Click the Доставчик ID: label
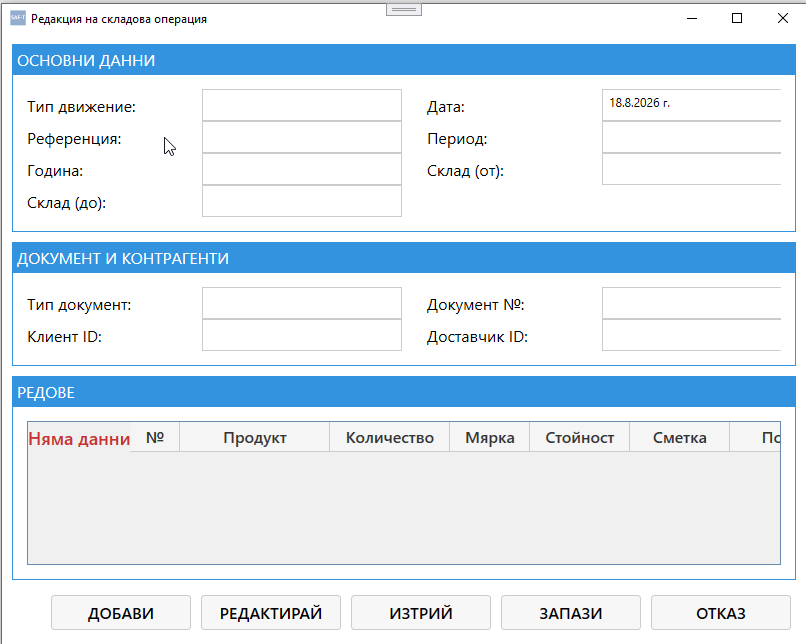Image resolution: width=806 pixels, height=644 pixels. pyautogui.click(x=478, y=337)
